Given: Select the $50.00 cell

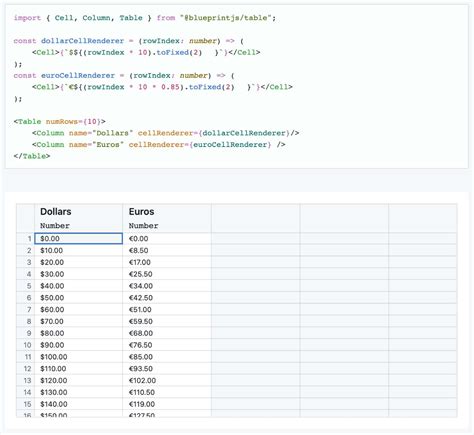Looking at the screenshot, I should click(x=78, y=298).
